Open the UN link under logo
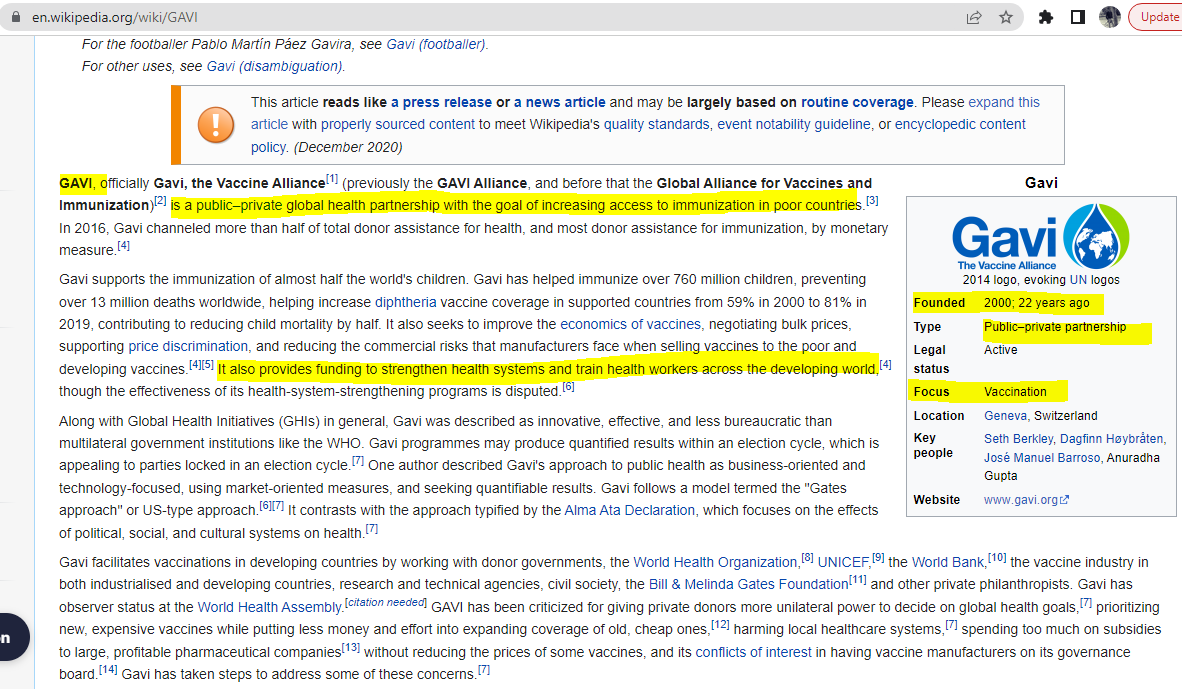 point(1078,280)
